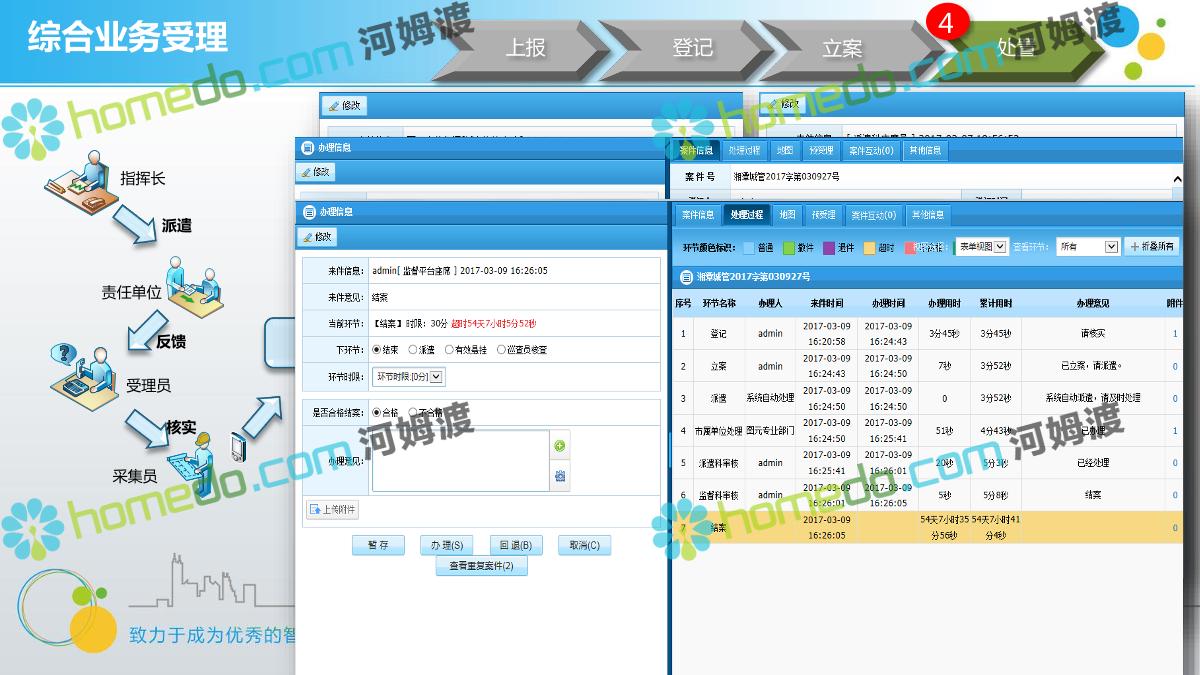Select the 不合格 radio button

point(413,412)
